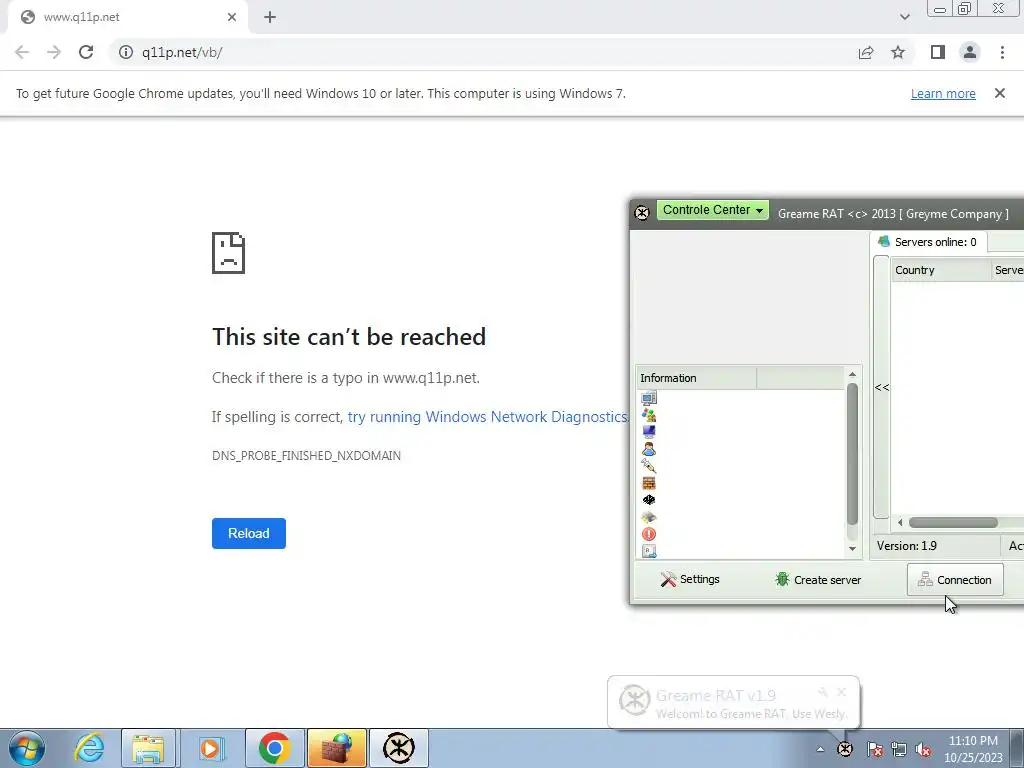Open the clock showing 11:10 PM

[x=973, y=749]
